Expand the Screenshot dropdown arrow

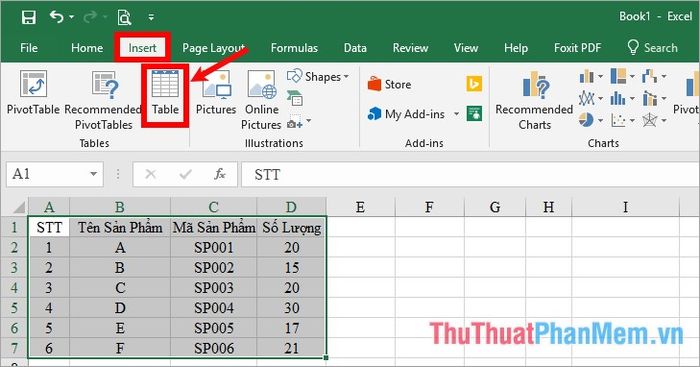coord(309,121)
